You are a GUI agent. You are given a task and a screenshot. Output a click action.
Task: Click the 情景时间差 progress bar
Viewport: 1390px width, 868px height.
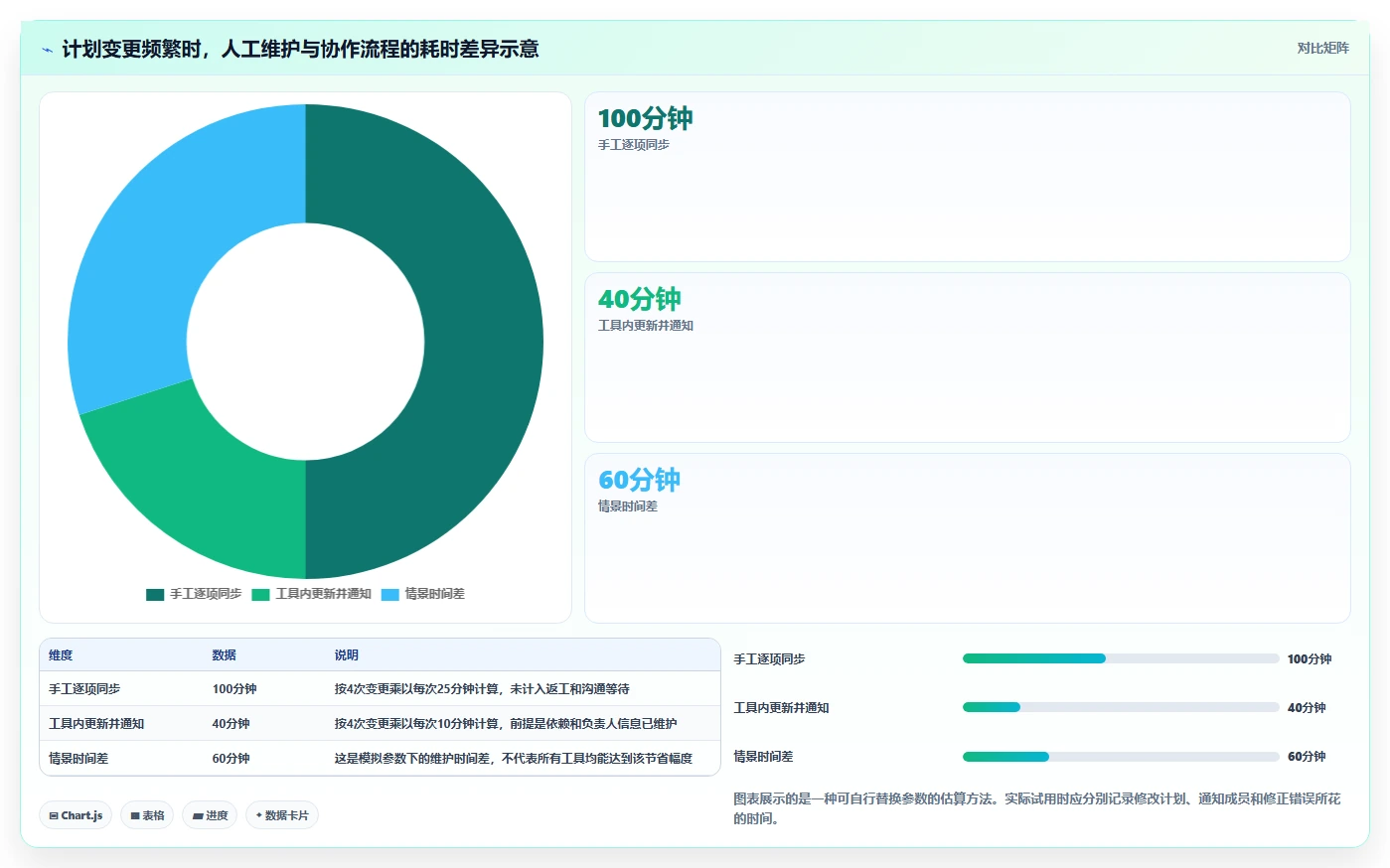point(1121,757)
